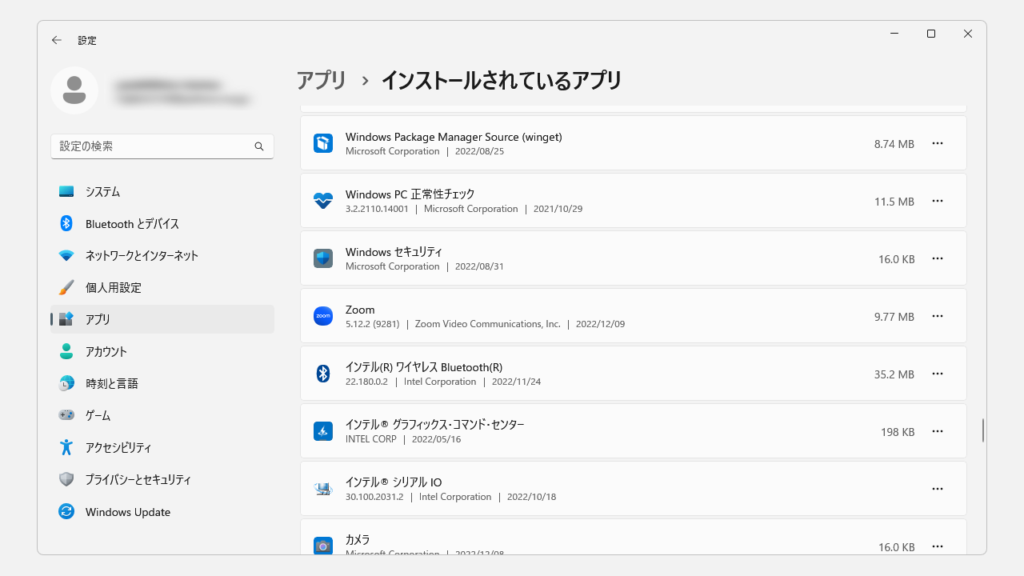Viewport: 1024px width, 576px height.
Task: Click the アカウント person icon
Action: tap(66, 351)
